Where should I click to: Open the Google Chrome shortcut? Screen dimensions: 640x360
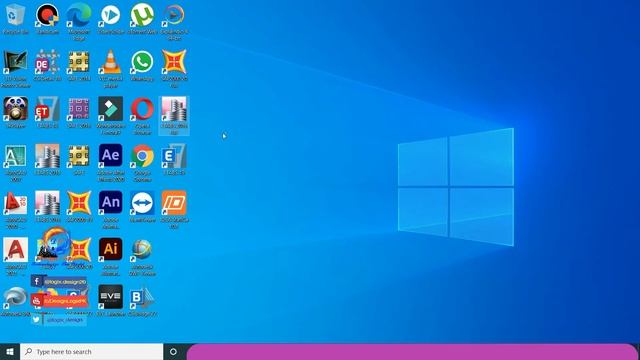(142, 156)
